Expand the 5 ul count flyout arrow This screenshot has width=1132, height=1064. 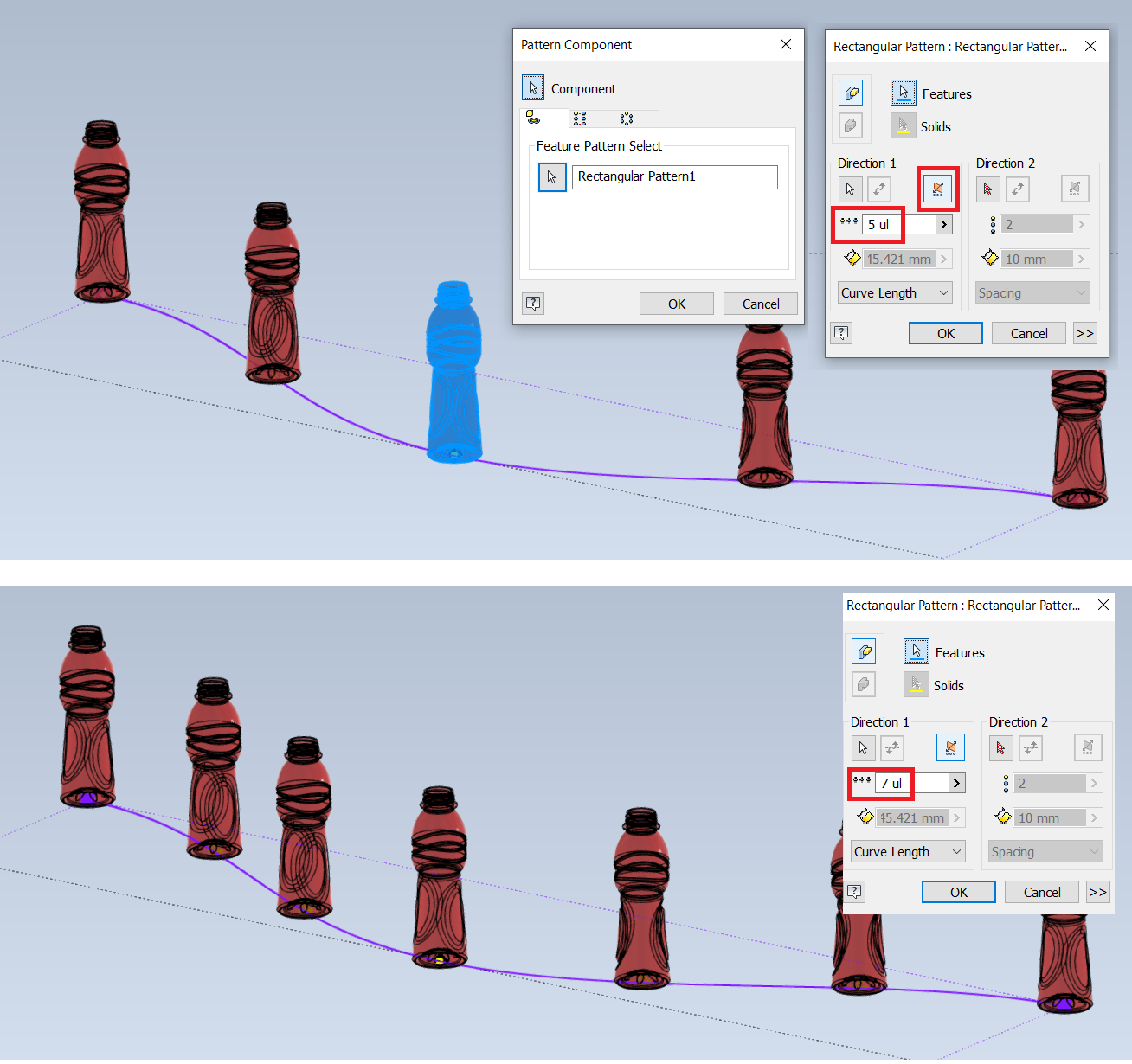pyautogui.click(x=942, y=224)
